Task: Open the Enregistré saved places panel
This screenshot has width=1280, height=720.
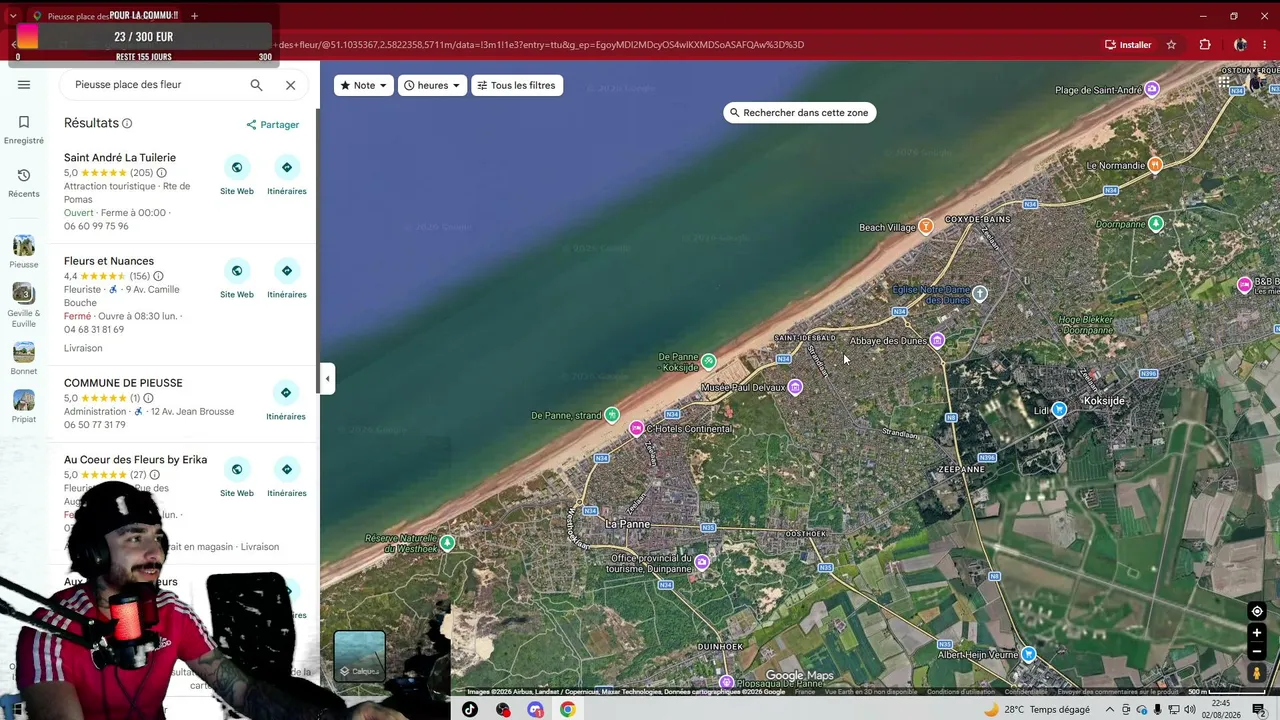Action: coord(24,130)
